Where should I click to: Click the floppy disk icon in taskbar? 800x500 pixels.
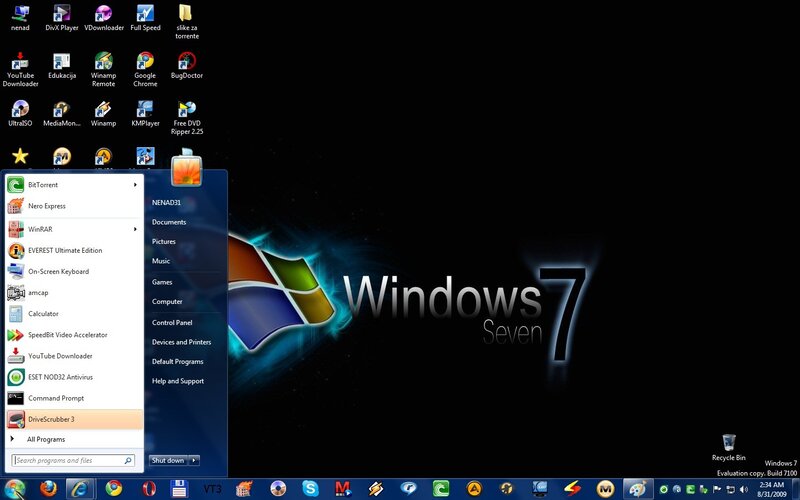pyautogui.click(x=179, y=489)
